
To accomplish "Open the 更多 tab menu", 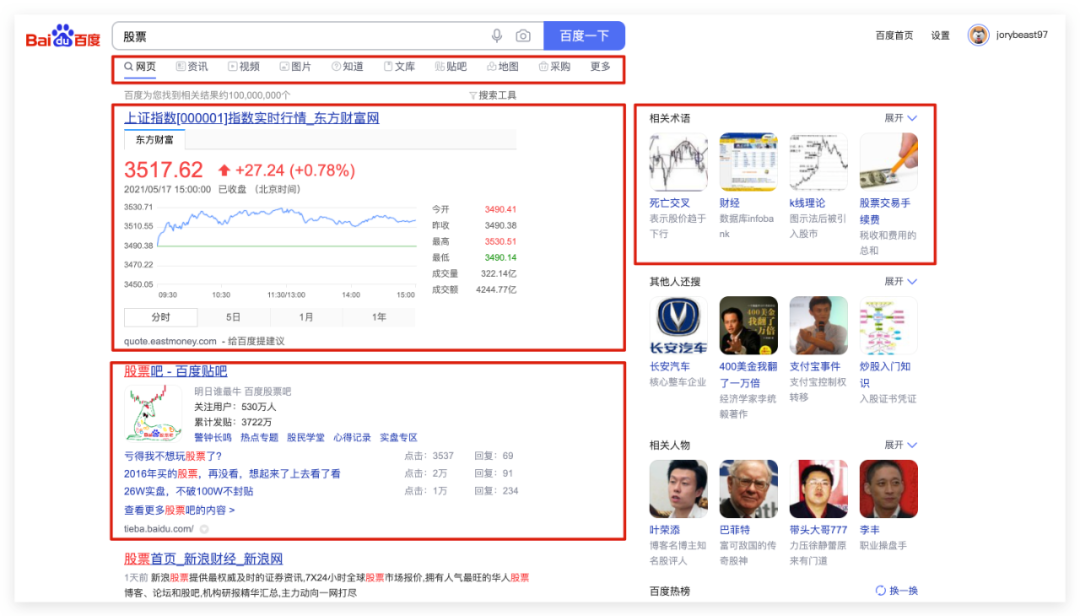I will [600, 67].
